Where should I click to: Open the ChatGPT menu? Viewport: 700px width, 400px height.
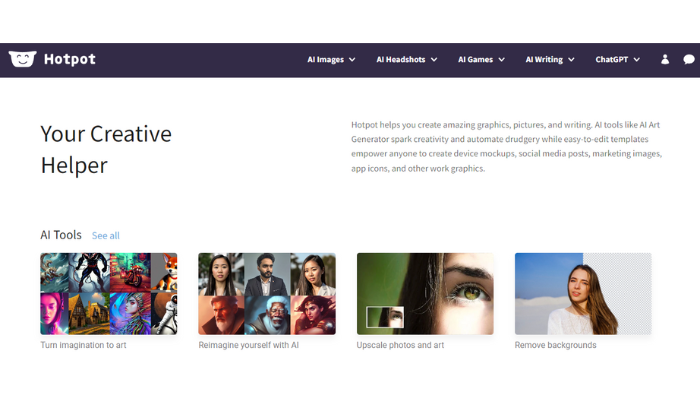[x=612, y=59]
